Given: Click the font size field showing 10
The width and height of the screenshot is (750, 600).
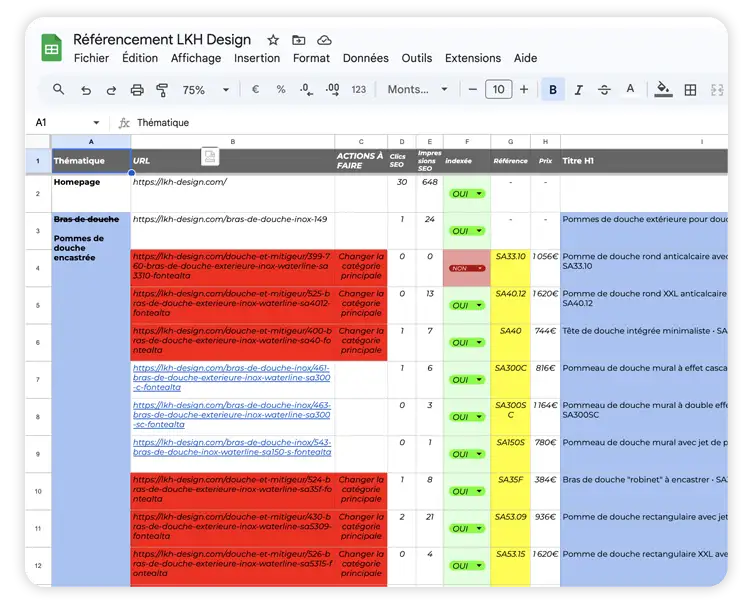Looking at the screenshot, I should [498, 89].
